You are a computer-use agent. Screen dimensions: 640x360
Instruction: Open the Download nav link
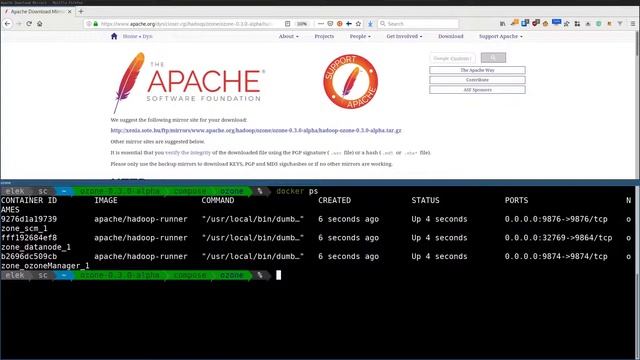(451, 36)
